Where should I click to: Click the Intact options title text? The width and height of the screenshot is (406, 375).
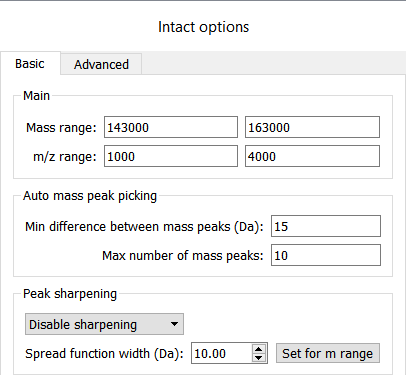[x=203, y=27]
